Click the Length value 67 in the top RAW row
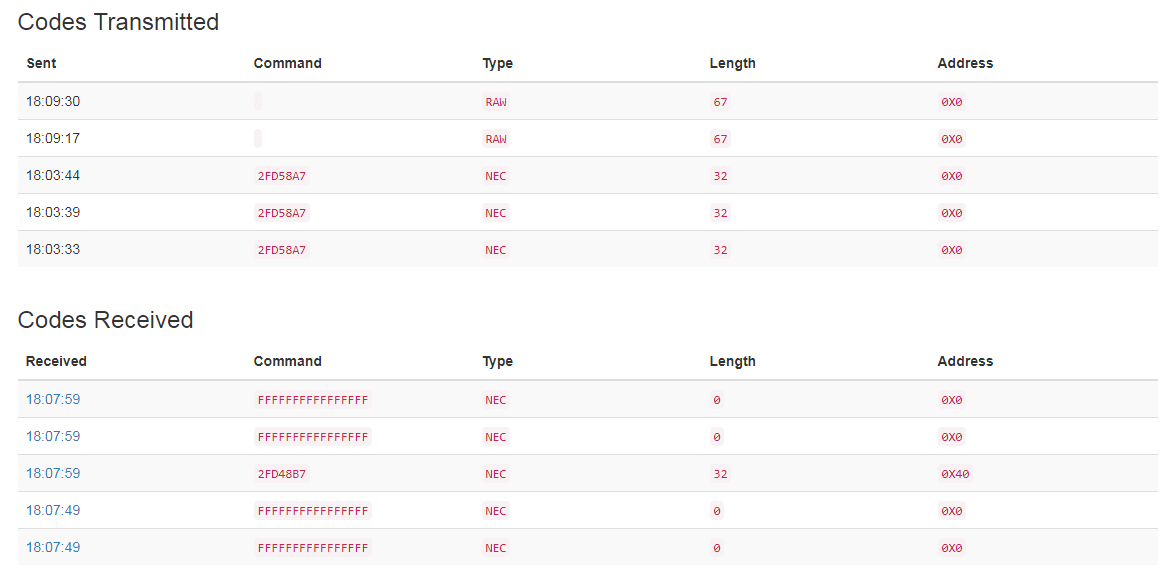Screen dimensions: 1175x577 (x=720, y=101)
